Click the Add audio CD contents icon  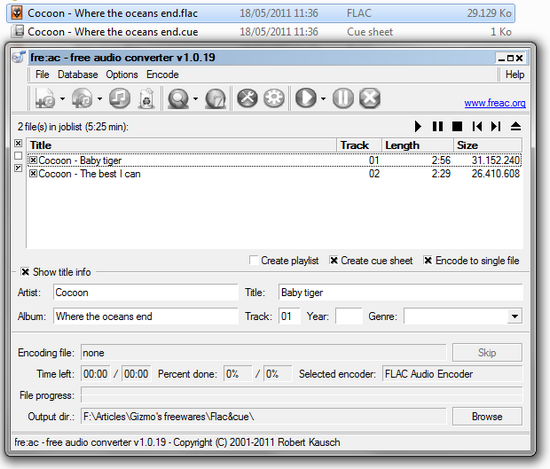pyautogui.click(x=82, y=98)
